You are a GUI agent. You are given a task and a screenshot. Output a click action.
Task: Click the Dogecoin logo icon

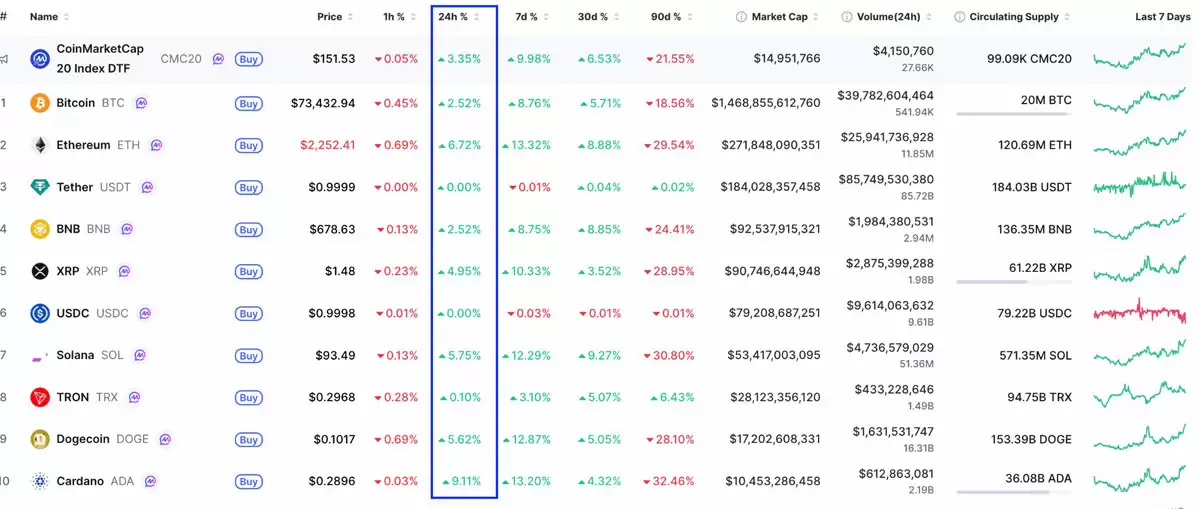(x=40, y=439)
